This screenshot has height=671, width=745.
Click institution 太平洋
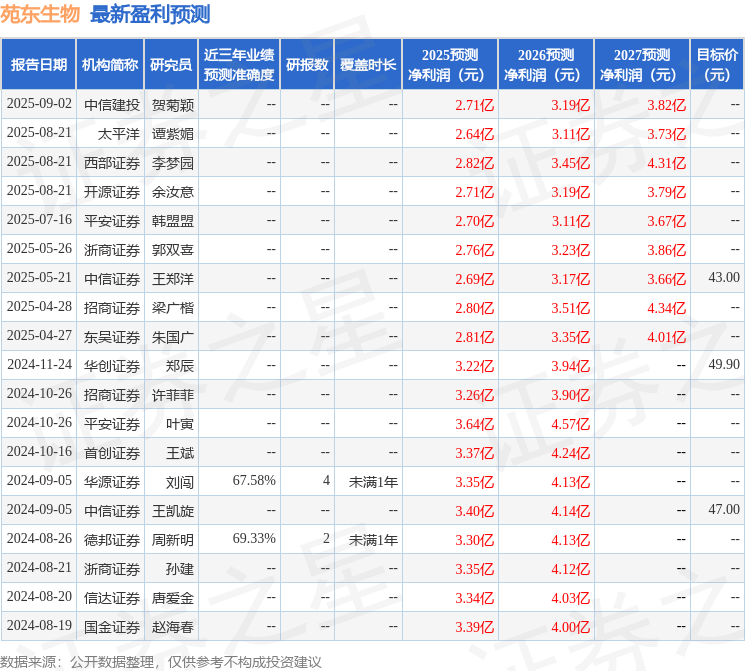pos(119,134)
